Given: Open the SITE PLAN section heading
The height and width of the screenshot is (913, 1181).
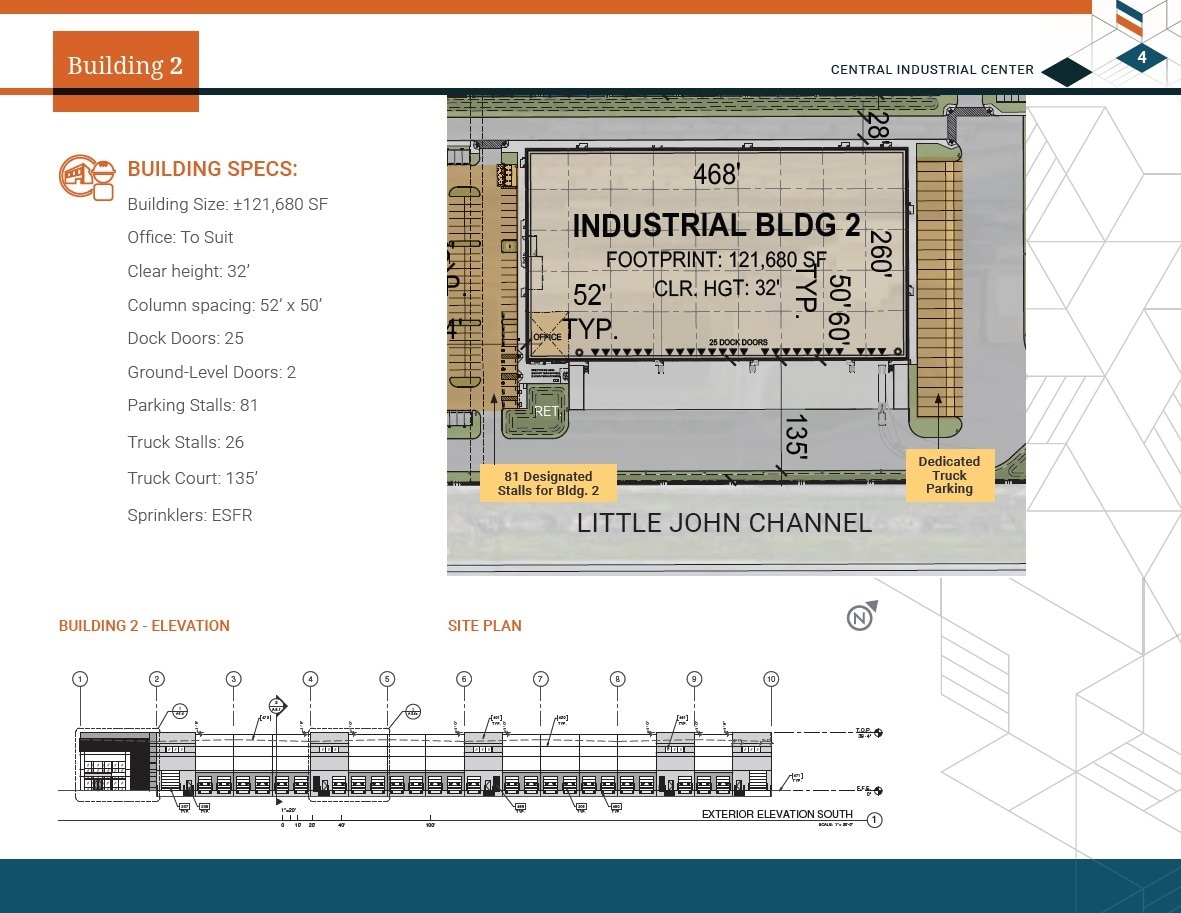Looking at the screenshot, I should click(x=485, y=626).
